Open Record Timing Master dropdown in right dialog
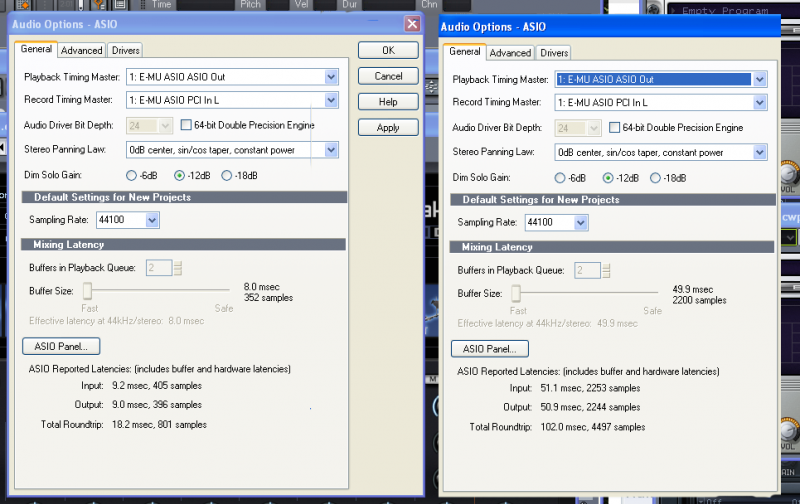 (x=759, y=102)
